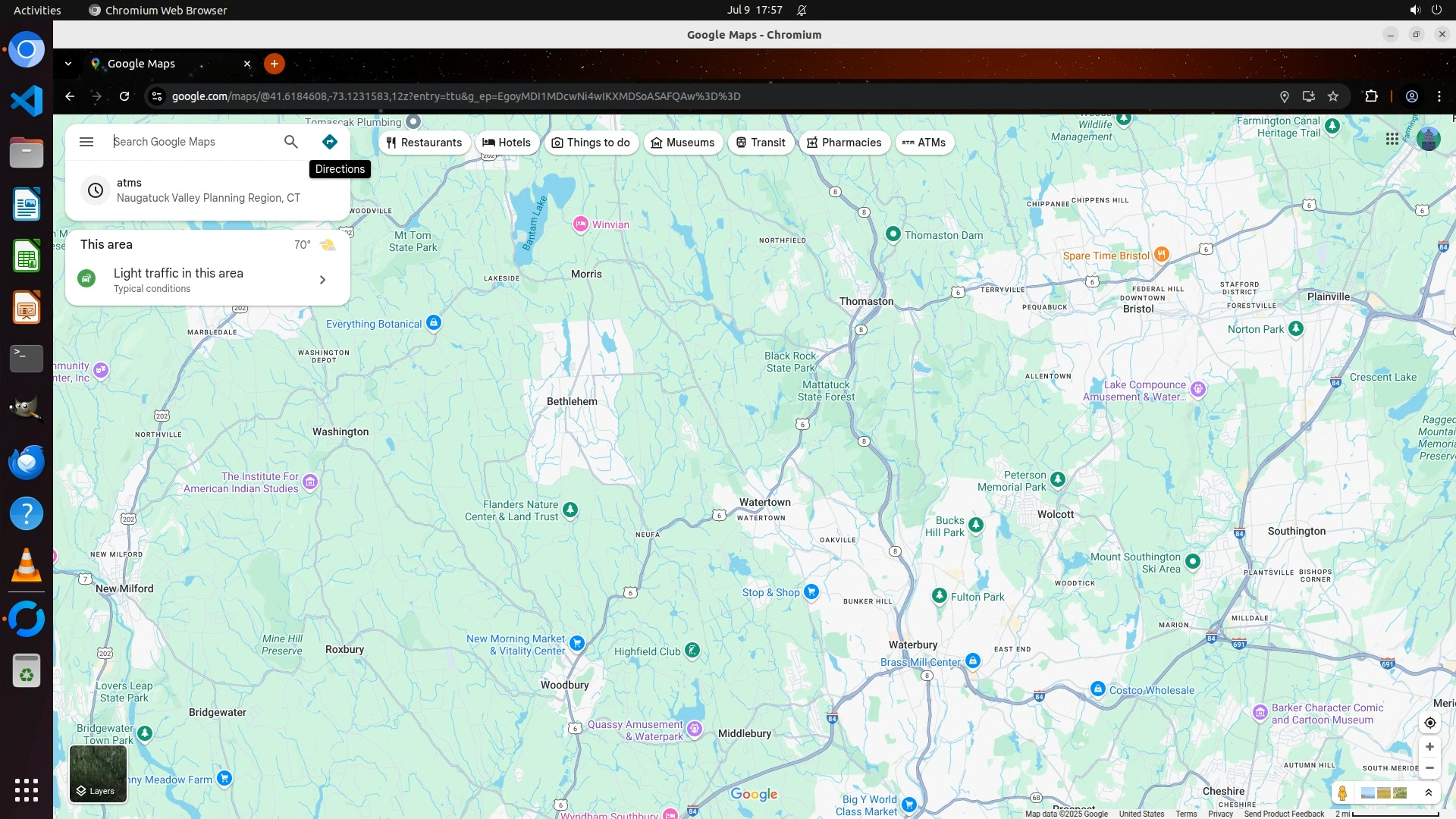Image resolution: width=1456 pixels, height=819 pixels.
Task: Zoom in with the plus button
Action: pos(1429,747)
